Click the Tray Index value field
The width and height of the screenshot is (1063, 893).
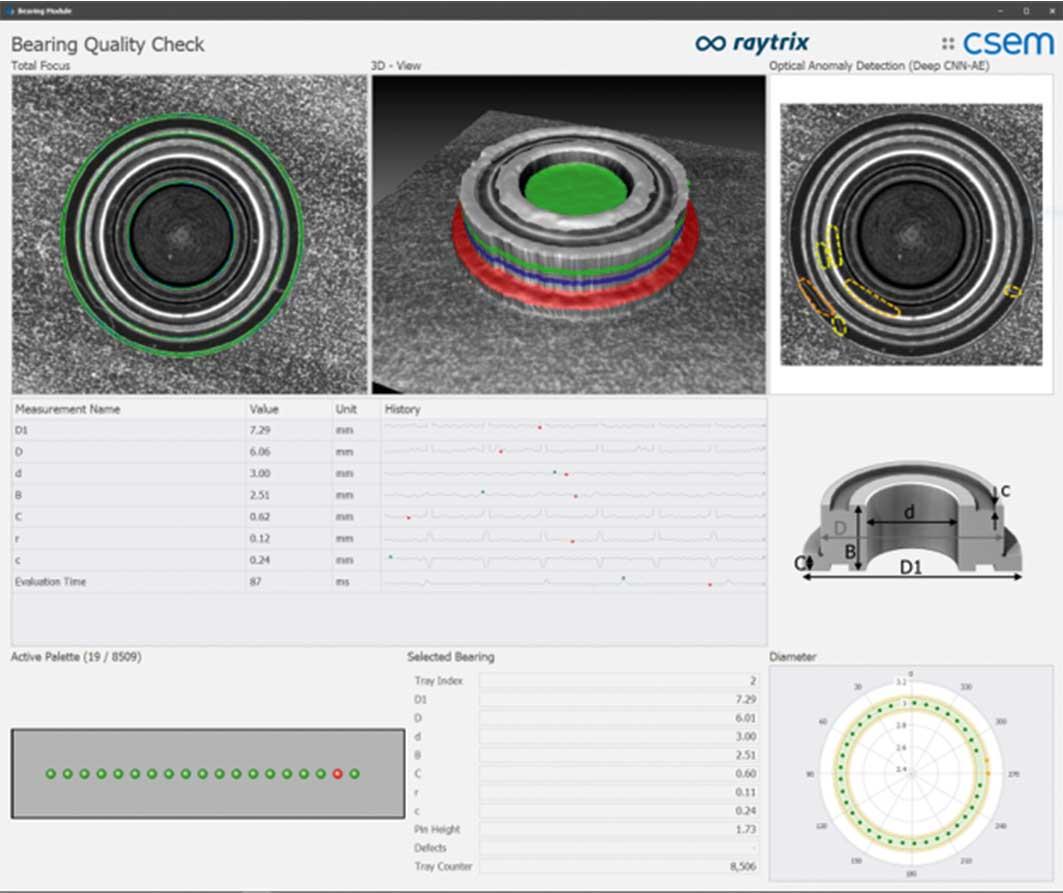(619, 681)
